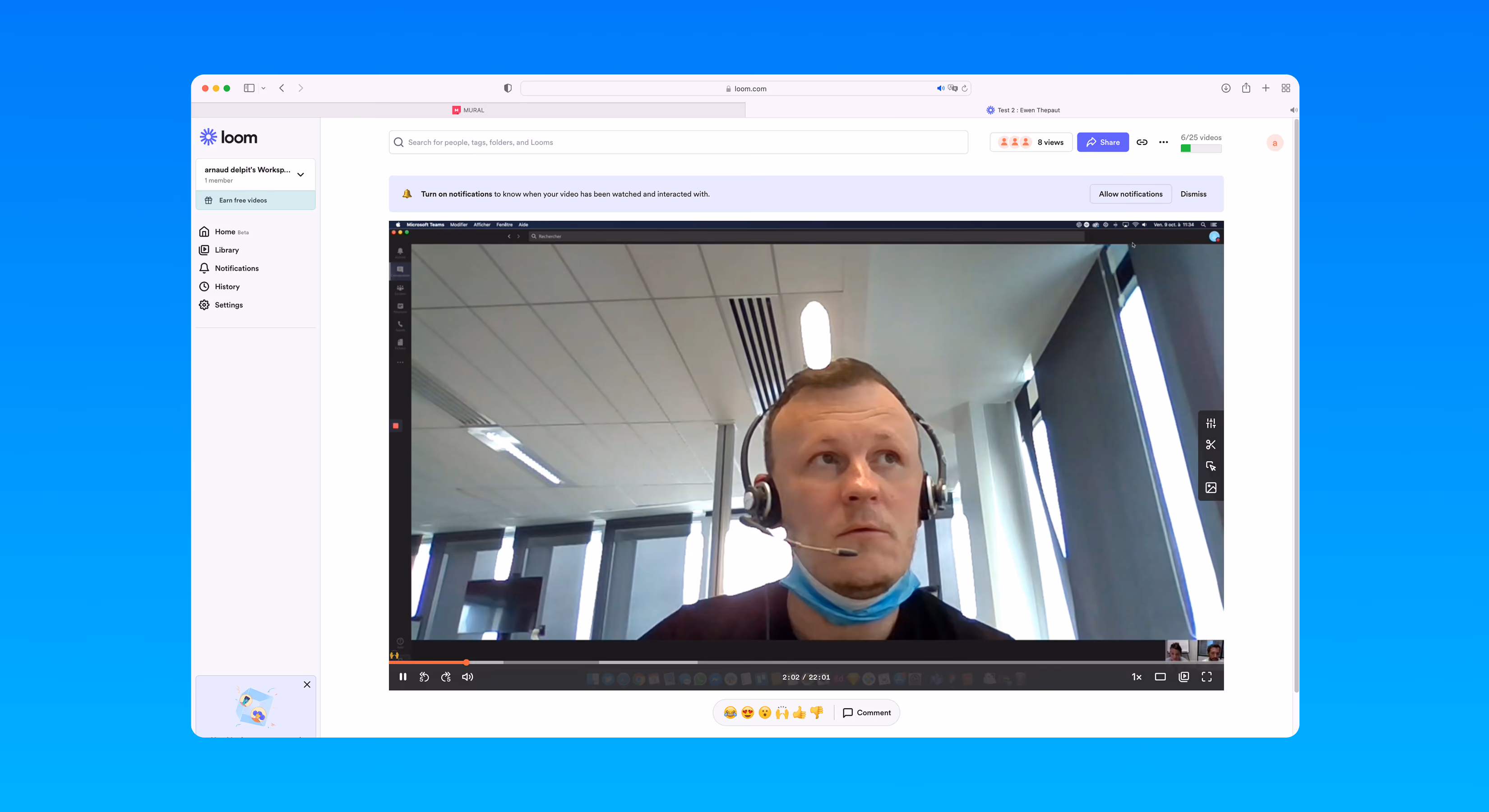View the 8 views viewers list
Screen dimensions: 1489x812
tap(1031, 142)
